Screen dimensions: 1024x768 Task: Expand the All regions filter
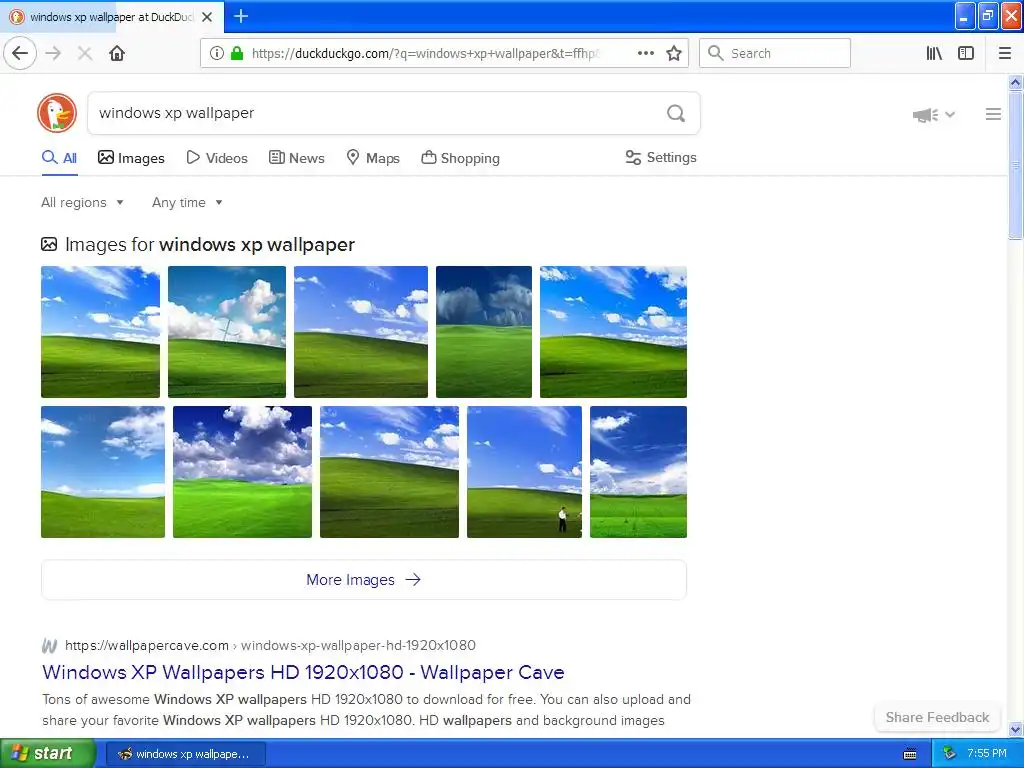pyautogui.click(x=82, y=202)
